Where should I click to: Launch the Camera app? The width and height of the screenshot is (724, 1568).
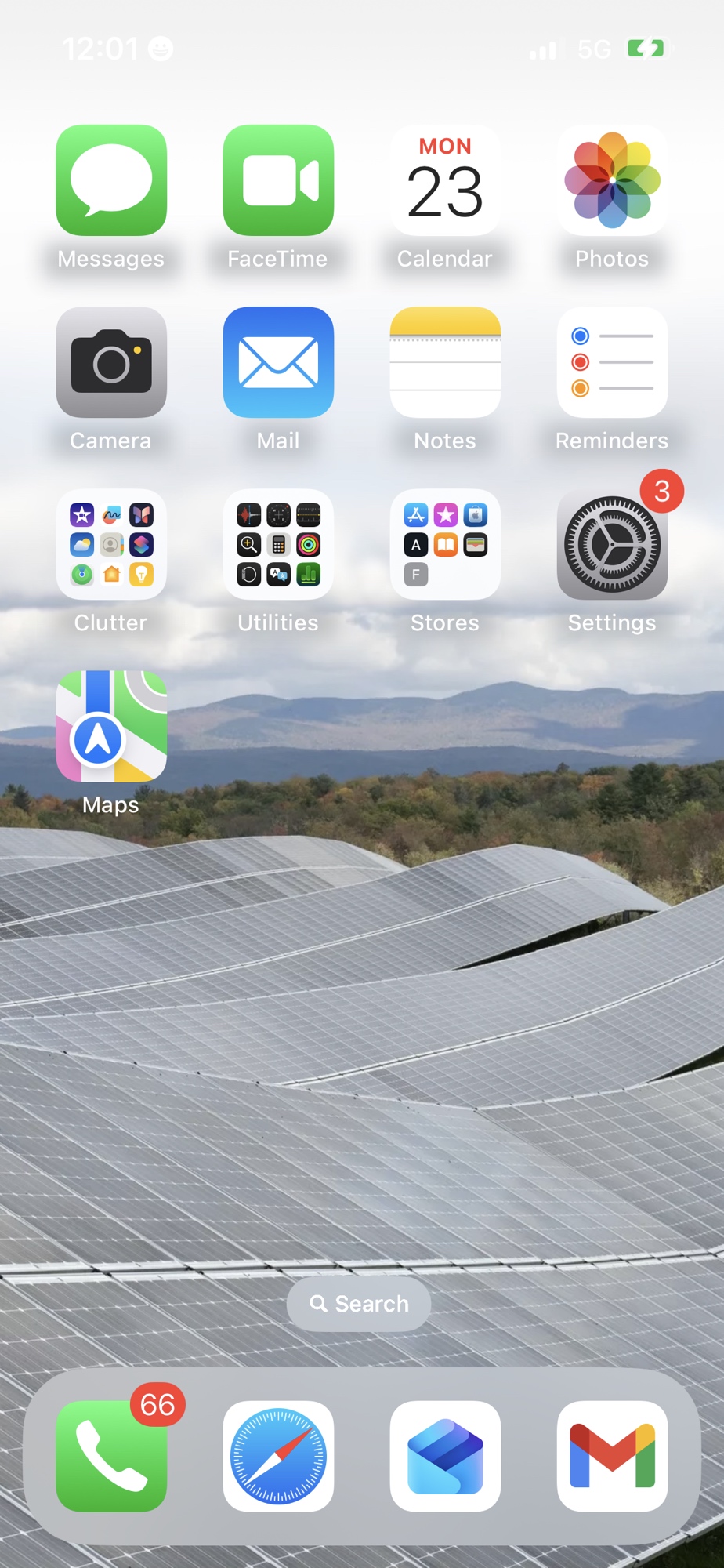(111, 362)
